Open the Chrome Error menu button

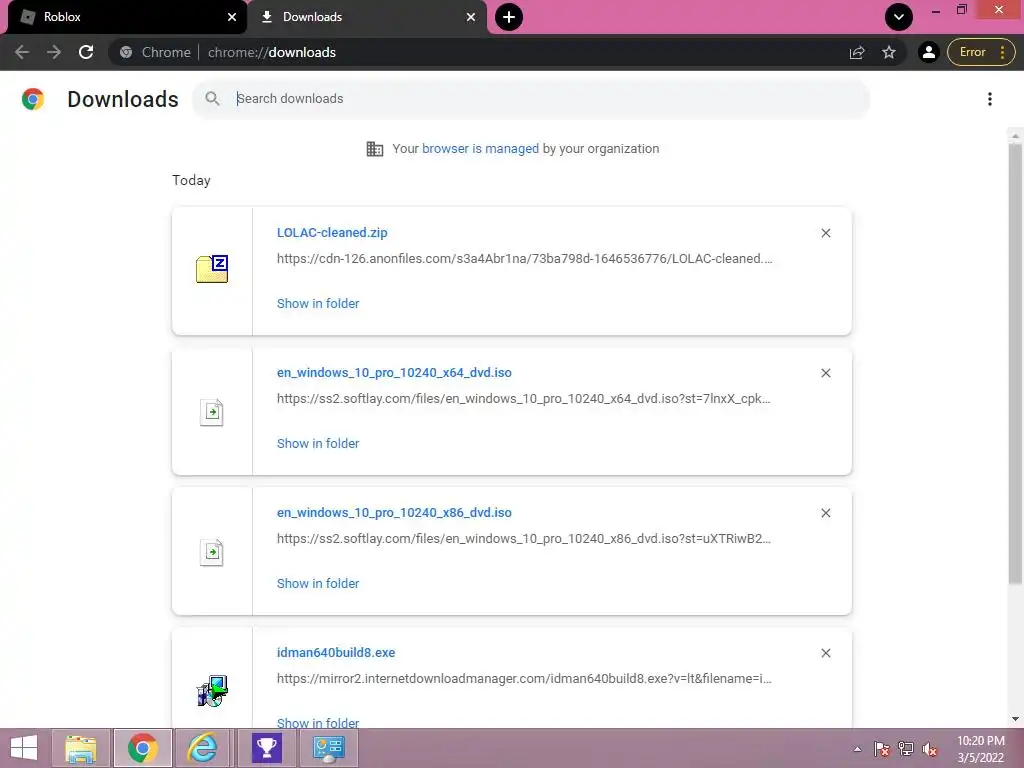pos(981,52)
